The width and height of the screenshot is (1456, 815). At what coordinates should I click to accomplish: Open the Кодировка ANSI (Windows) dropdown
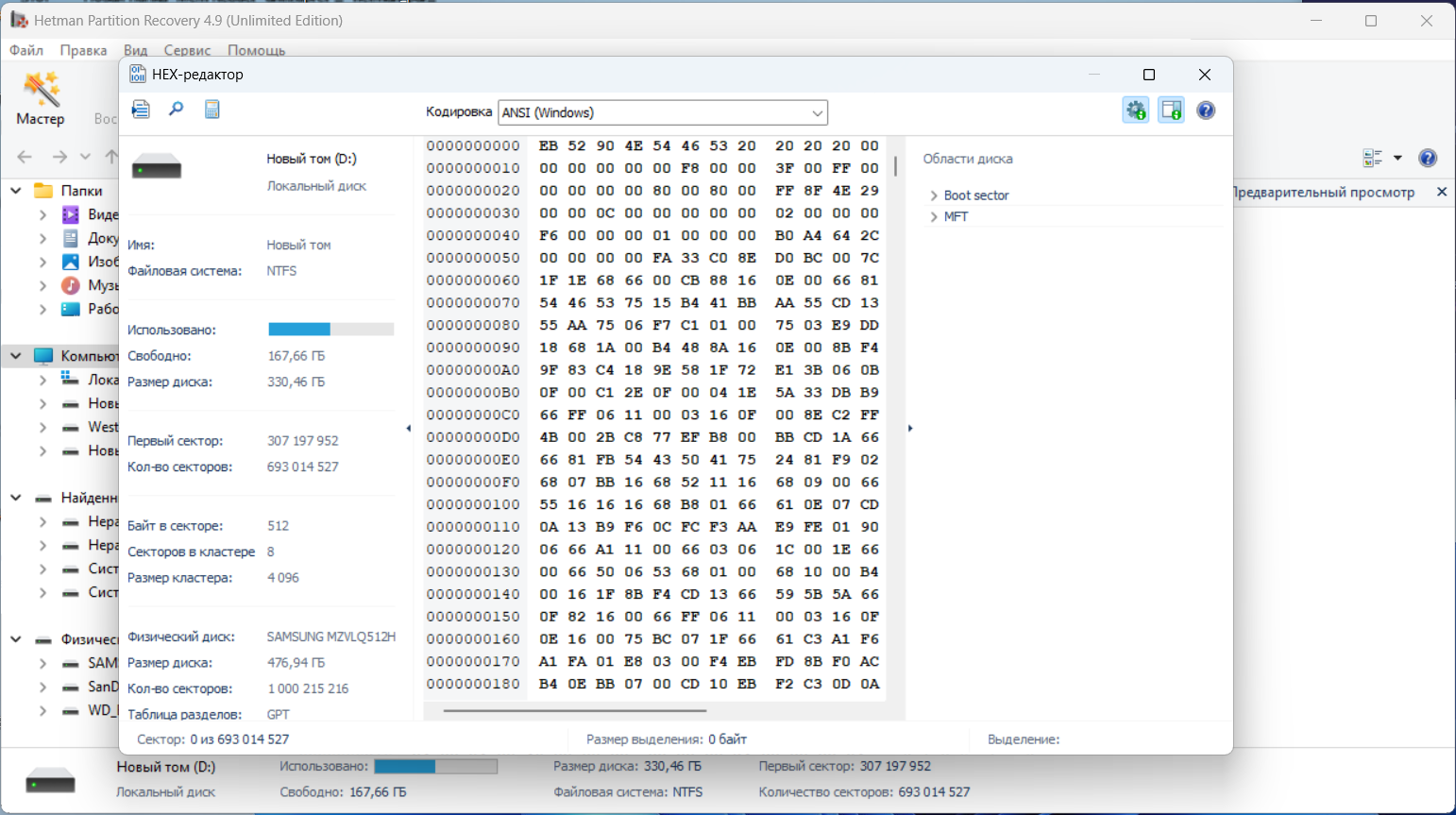[x=663, y=112]
